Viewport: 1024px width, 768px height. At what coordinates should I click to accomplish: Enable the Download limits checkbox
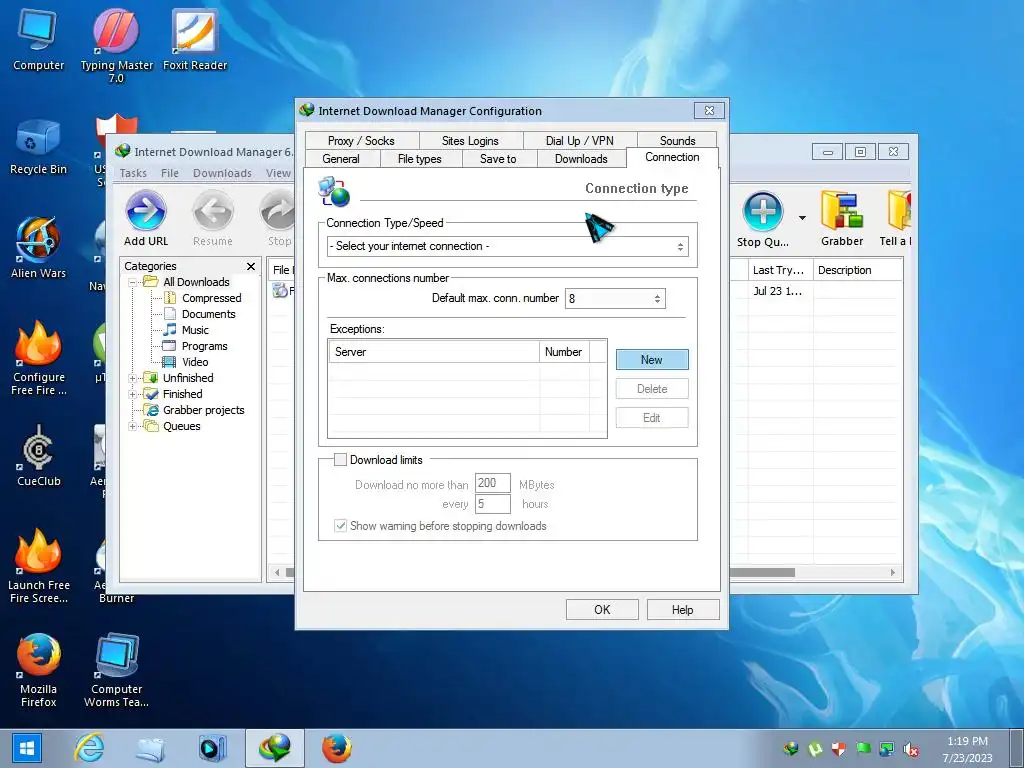click(340, 460)
